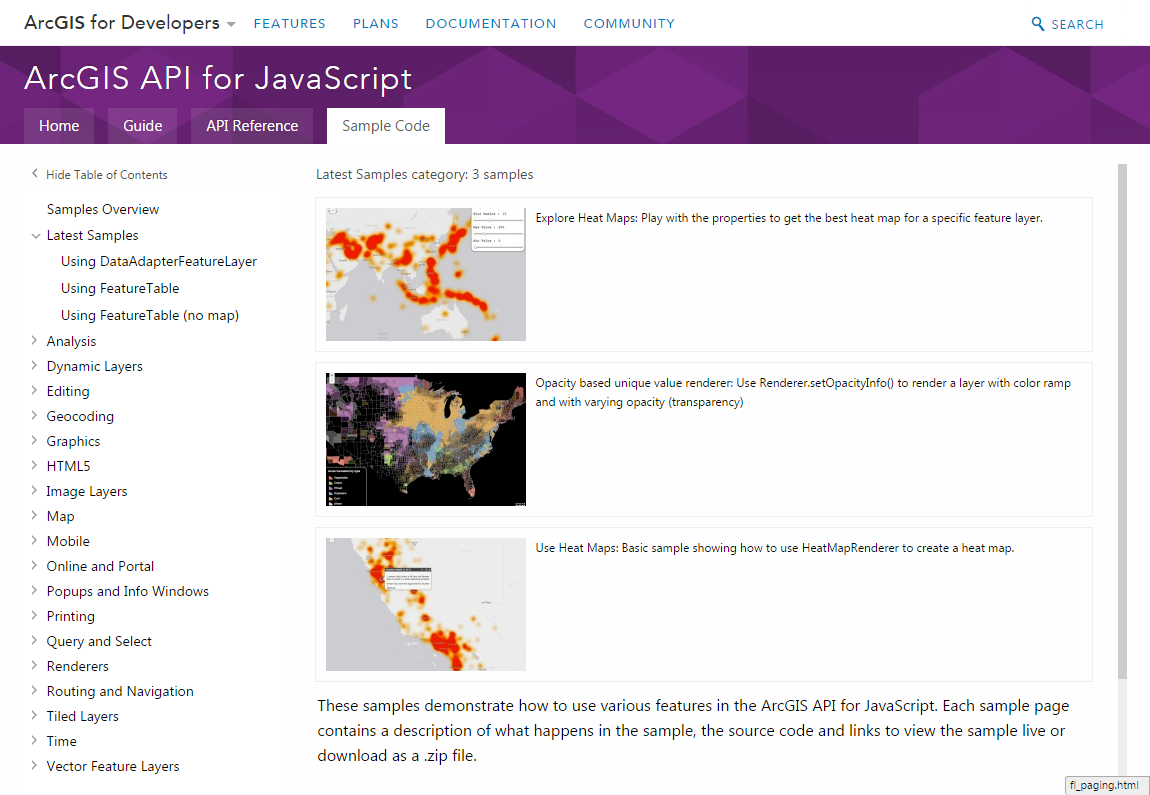Expand the Editing category
Image resolution: width=1150 pixels, height=795 pixels.
tap(34, 390)
